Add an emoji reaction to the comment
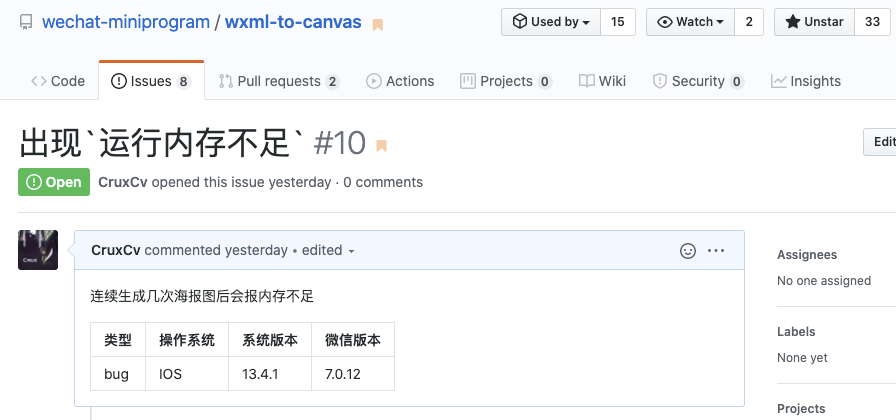The height and width of the screenshot is (420, 896). (688, 251)
